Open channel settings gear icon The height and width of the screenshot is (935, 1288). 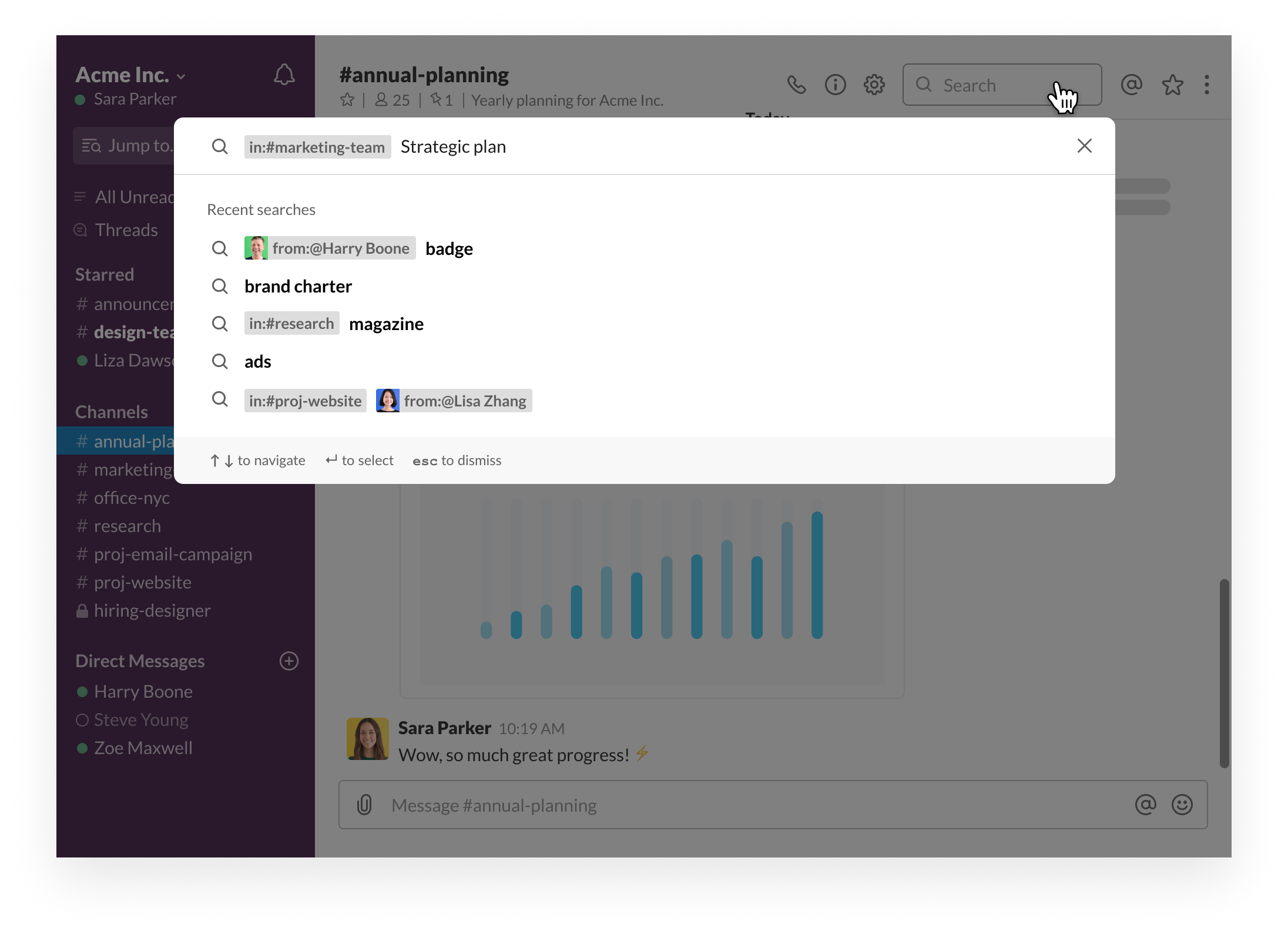[x=874, y=85]
